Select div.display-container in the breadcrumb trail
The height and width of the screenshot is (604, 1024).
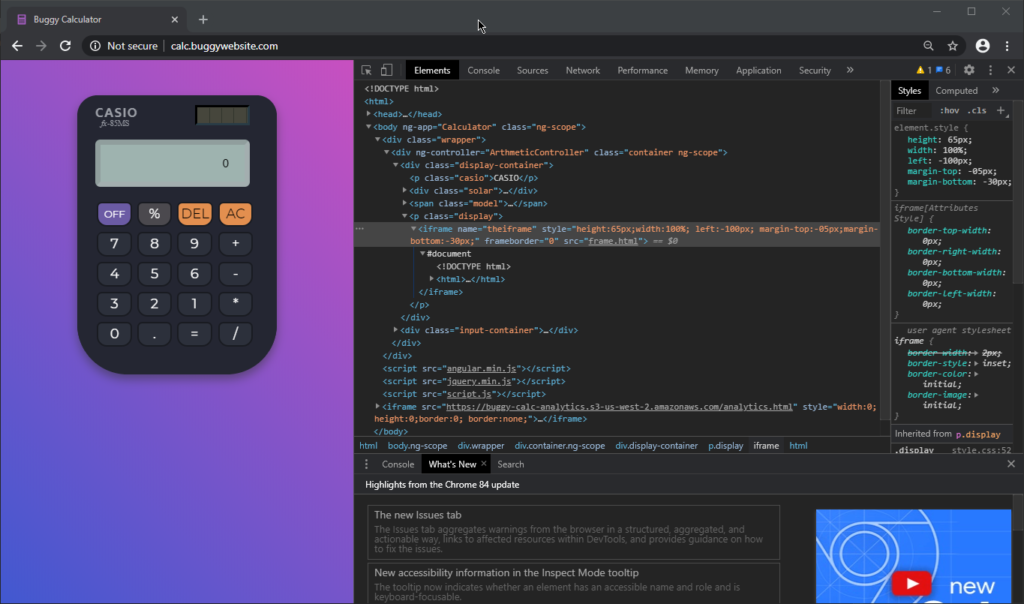pyautogui.click(x=656, y=445)
